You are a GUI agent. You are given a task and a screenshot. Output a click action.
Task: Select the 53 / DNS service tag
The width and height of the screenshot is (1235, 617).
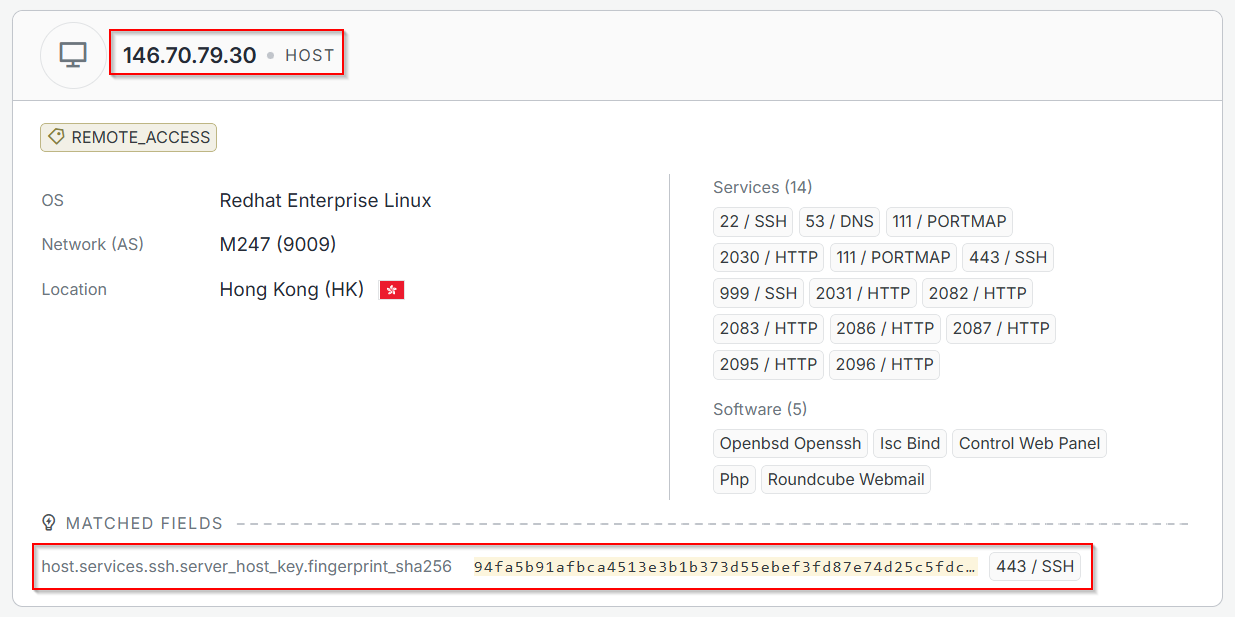click(839, 221)
